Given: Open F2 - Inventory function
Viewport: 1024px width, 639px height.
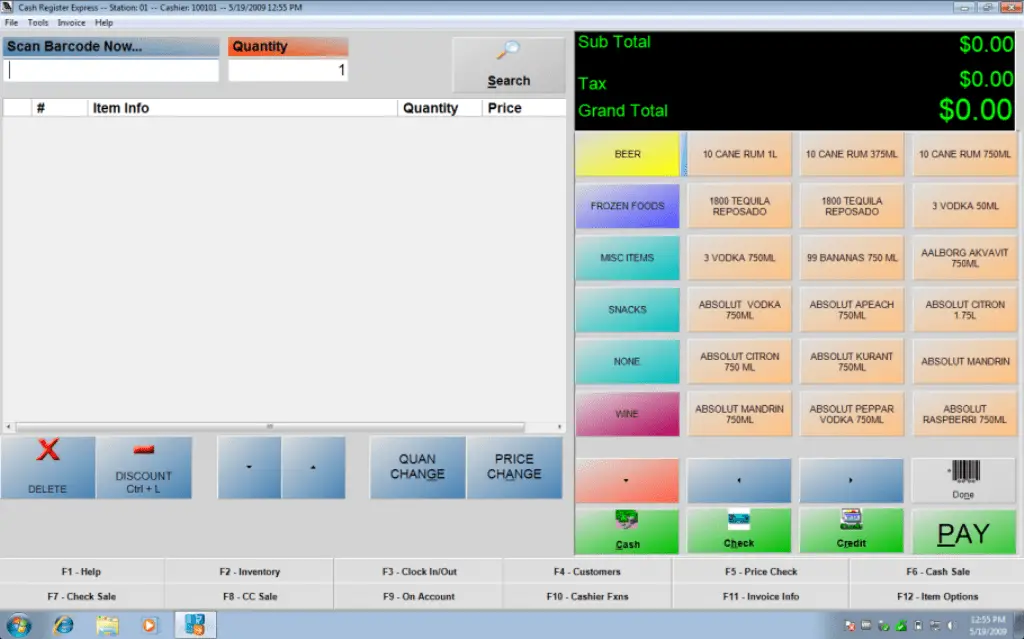Looking at the screenshot, I should (x=249, y=572).
